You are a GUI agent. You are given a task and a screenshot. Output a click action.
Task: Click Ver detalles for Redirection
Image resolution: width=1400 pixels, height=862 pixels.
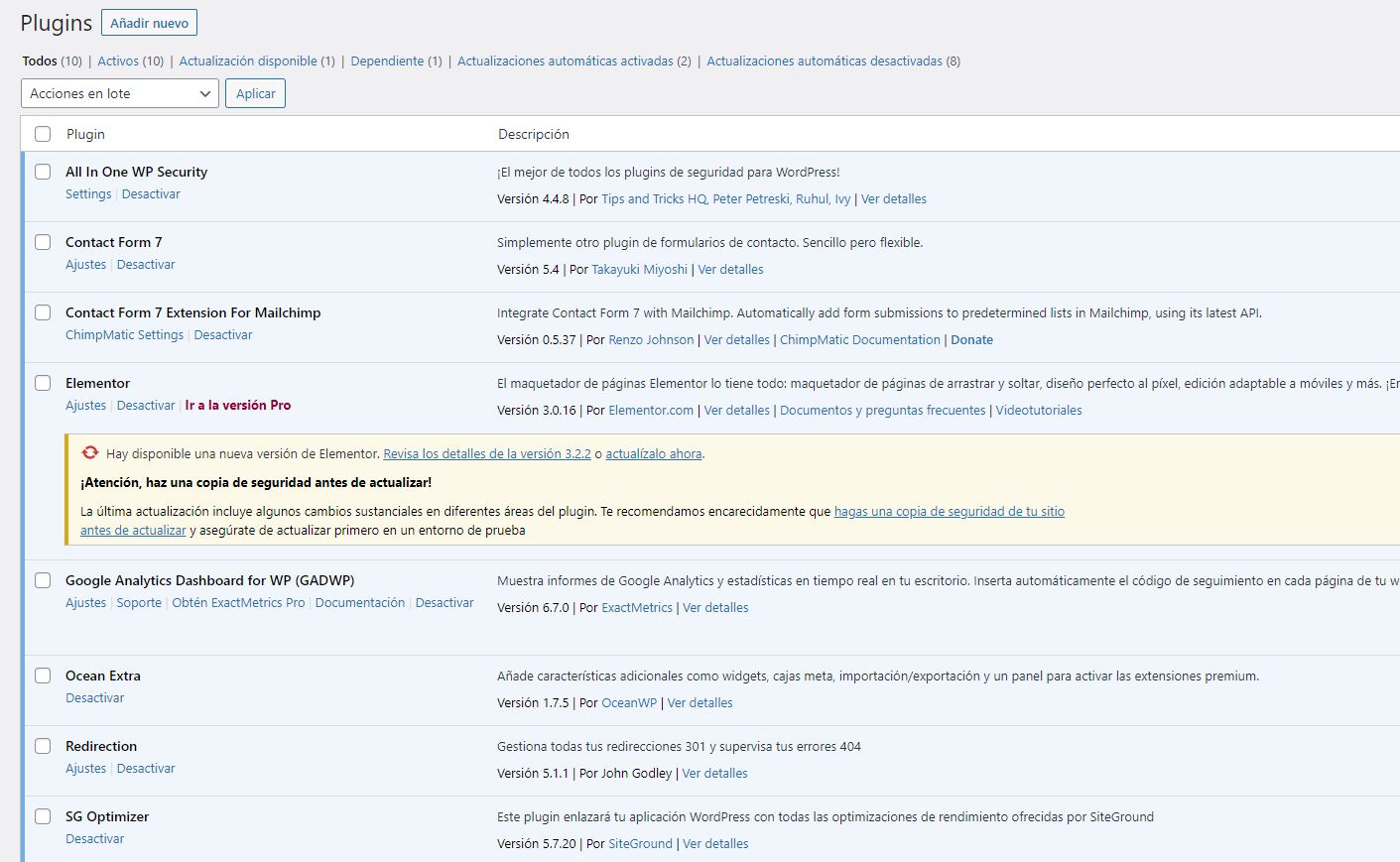click(x=714, y=774)
